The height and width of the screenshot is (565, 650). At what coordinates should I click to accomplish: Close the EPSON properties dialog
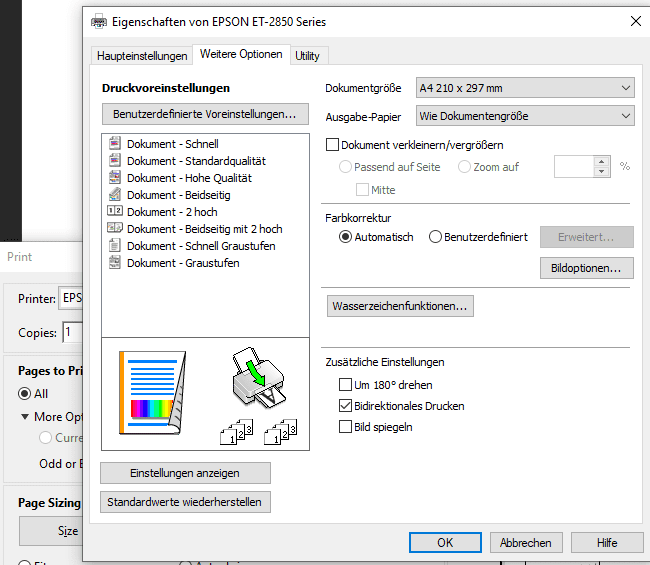coord(635,21)
